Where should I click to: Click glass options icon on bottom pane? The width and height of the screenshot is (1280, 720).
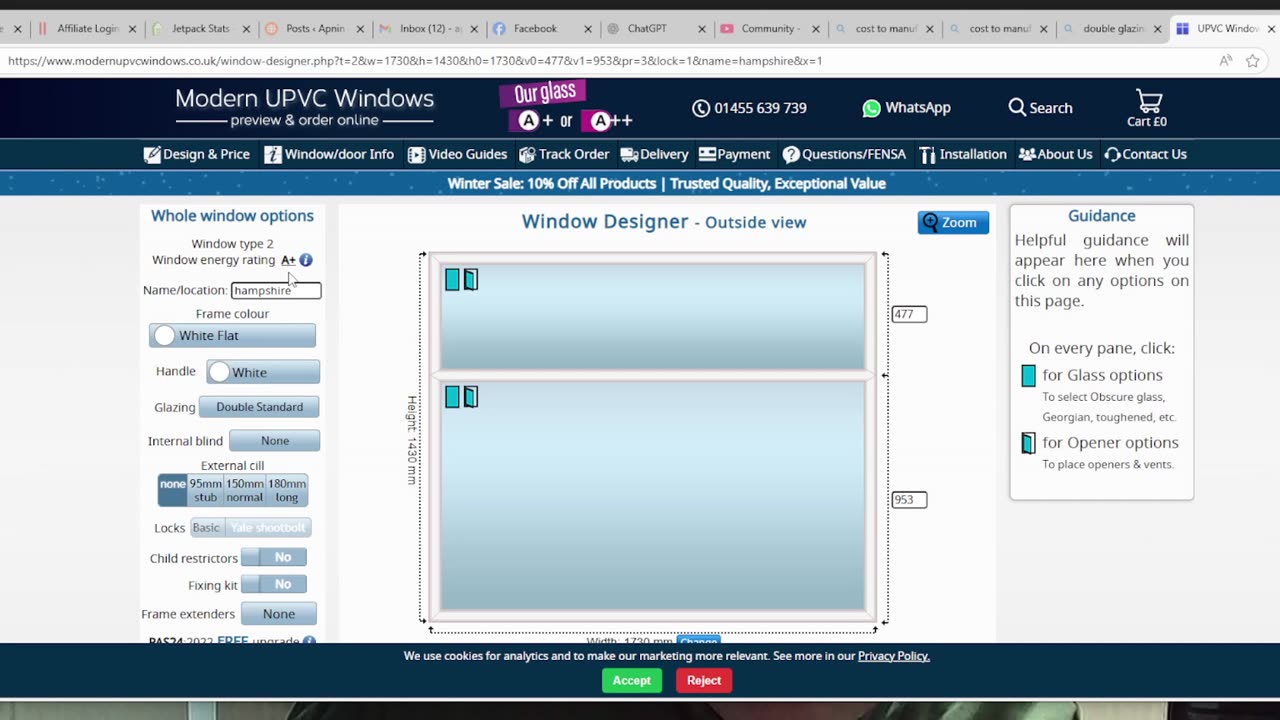pos(452,397)
